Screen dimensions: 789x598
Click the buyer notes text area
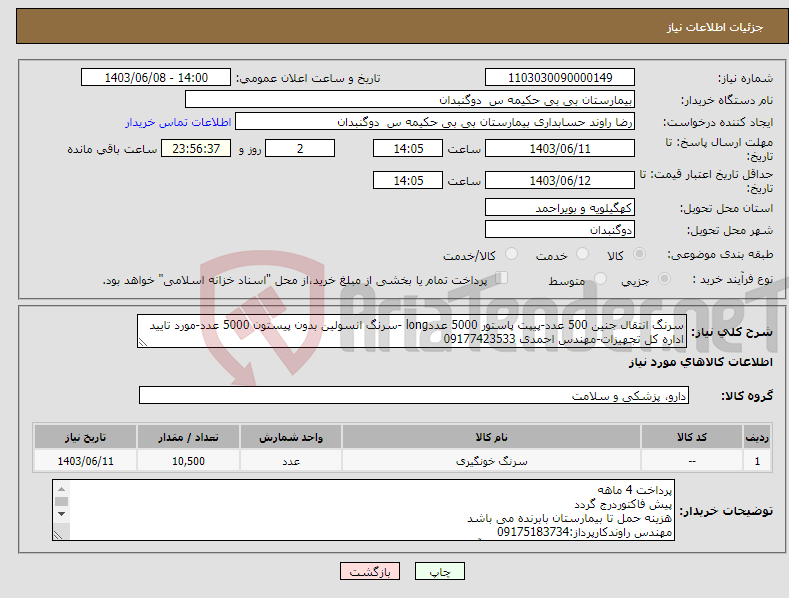[x=363, y=510]
